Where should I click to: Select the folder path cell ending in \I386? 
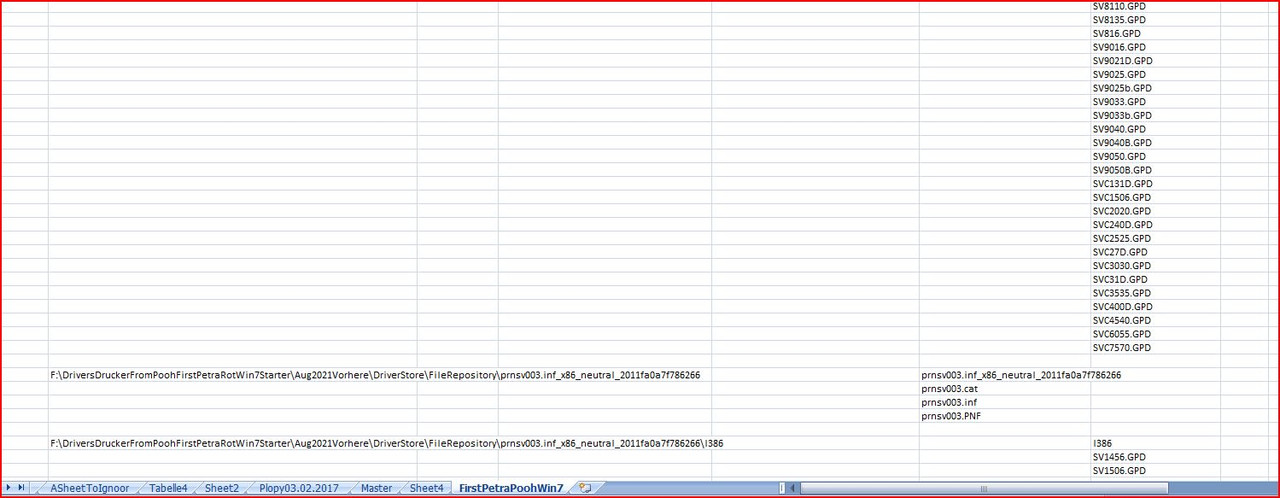(x=387, y=443)
